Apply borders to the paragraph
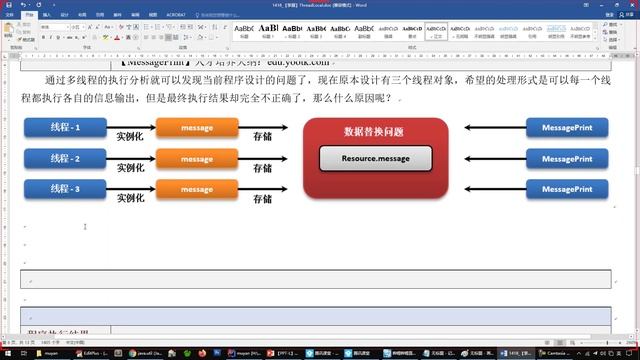 click(x=211, y=38)
